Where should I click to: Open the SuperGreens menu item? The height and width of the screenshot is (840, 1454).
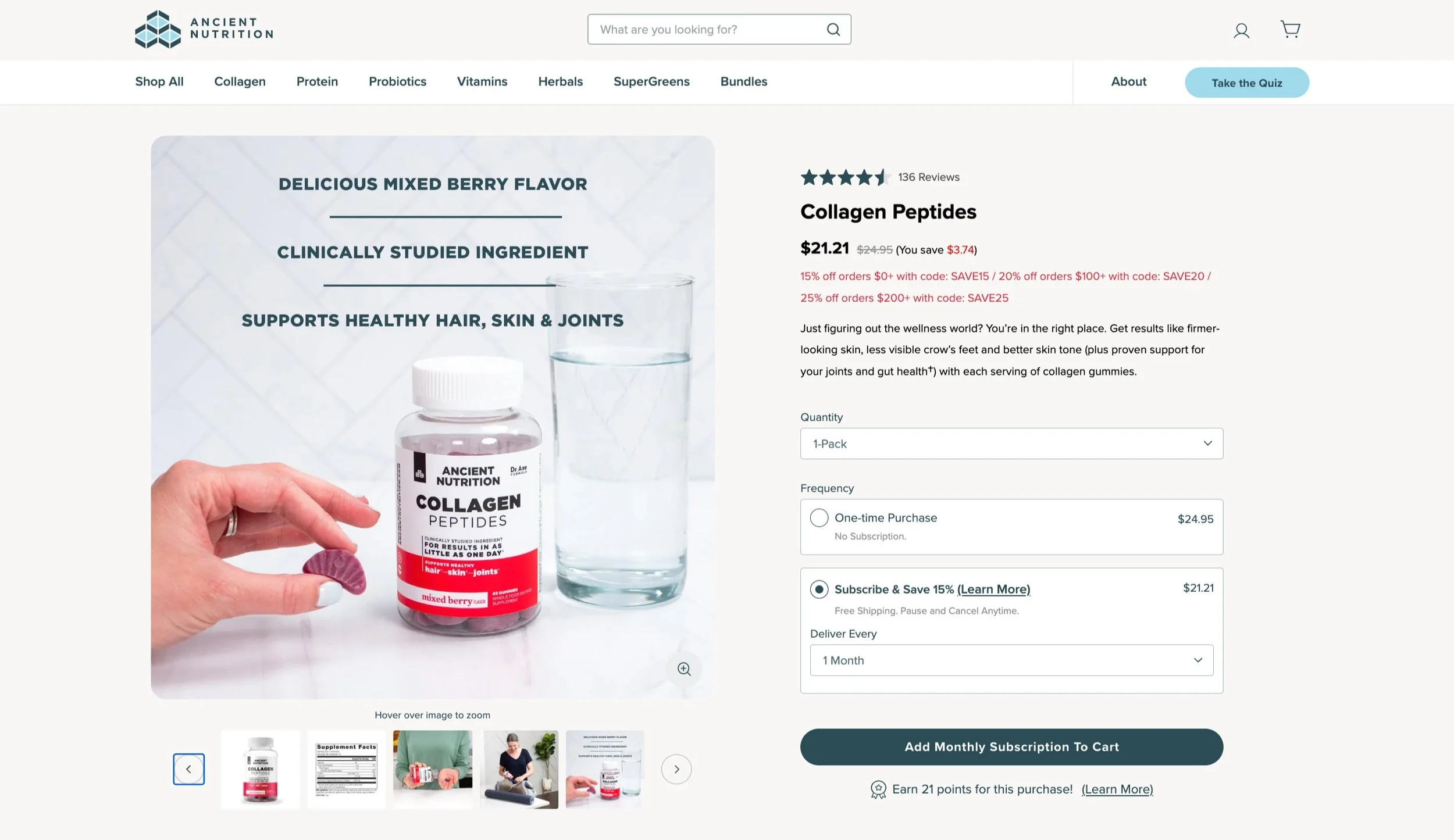[651, 81]
